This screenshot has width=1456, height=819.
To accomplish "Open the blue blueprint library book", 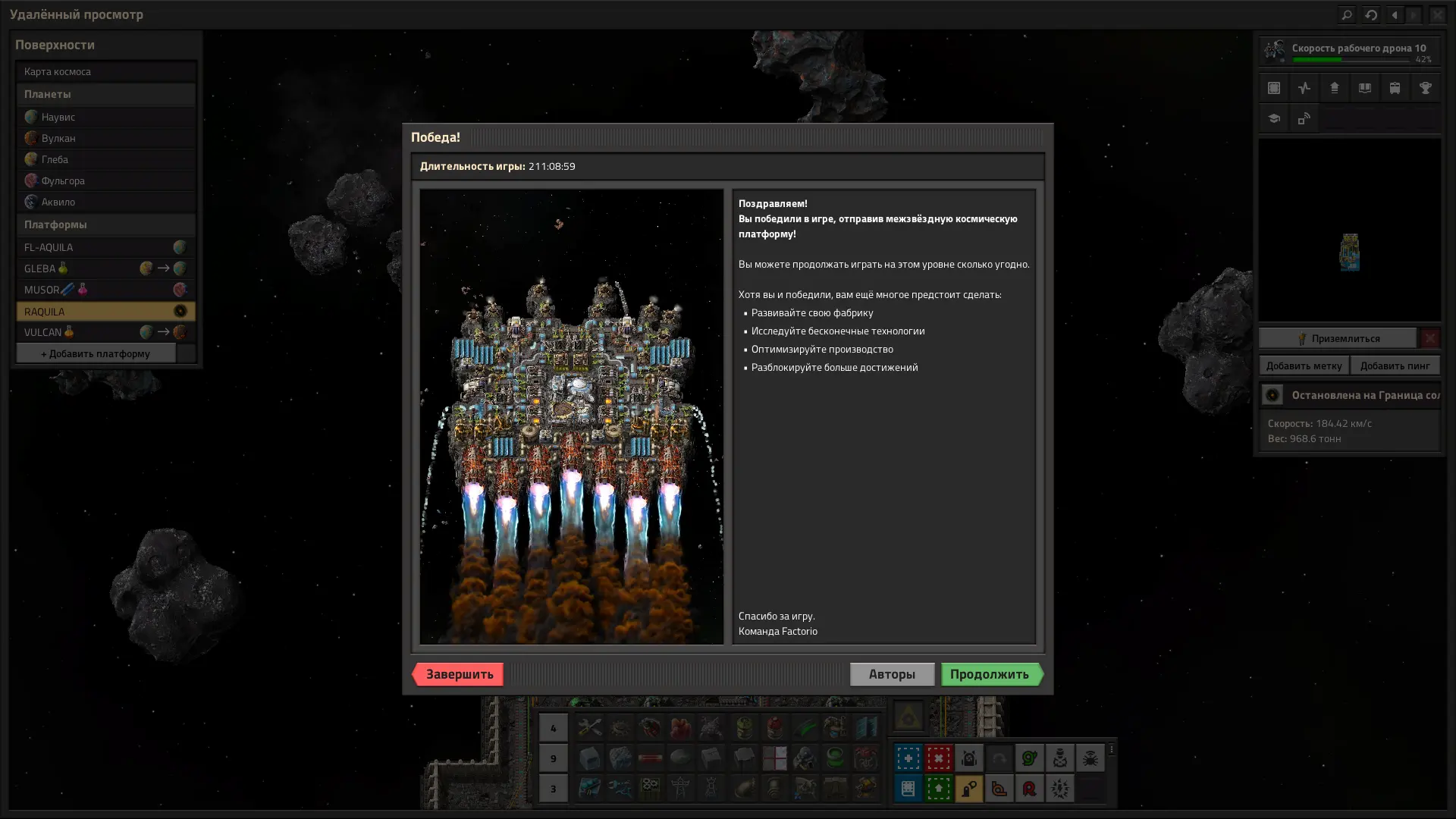I will pos(908,789).
